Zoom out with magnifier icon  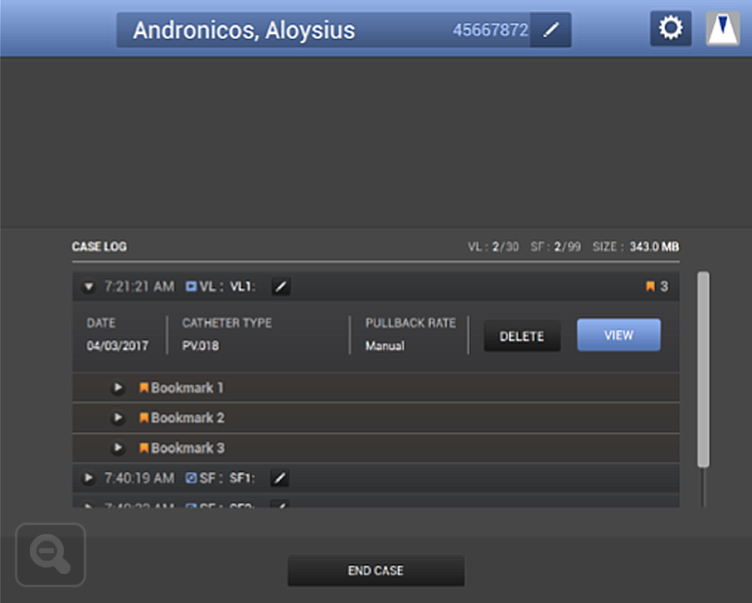click(x=50, y=555)
